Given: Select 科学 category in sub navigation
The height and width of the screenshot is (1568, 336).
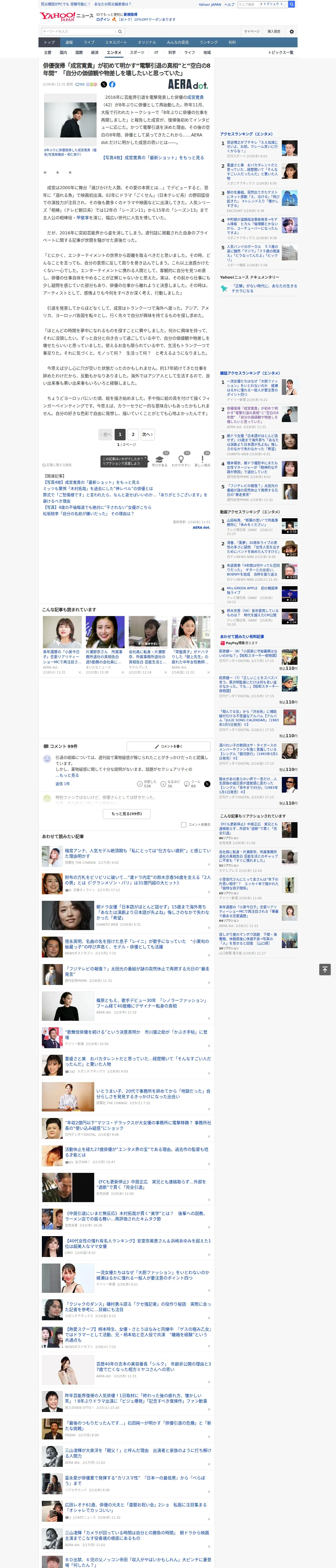Looking at the screenshot, I should pos(172,52).
